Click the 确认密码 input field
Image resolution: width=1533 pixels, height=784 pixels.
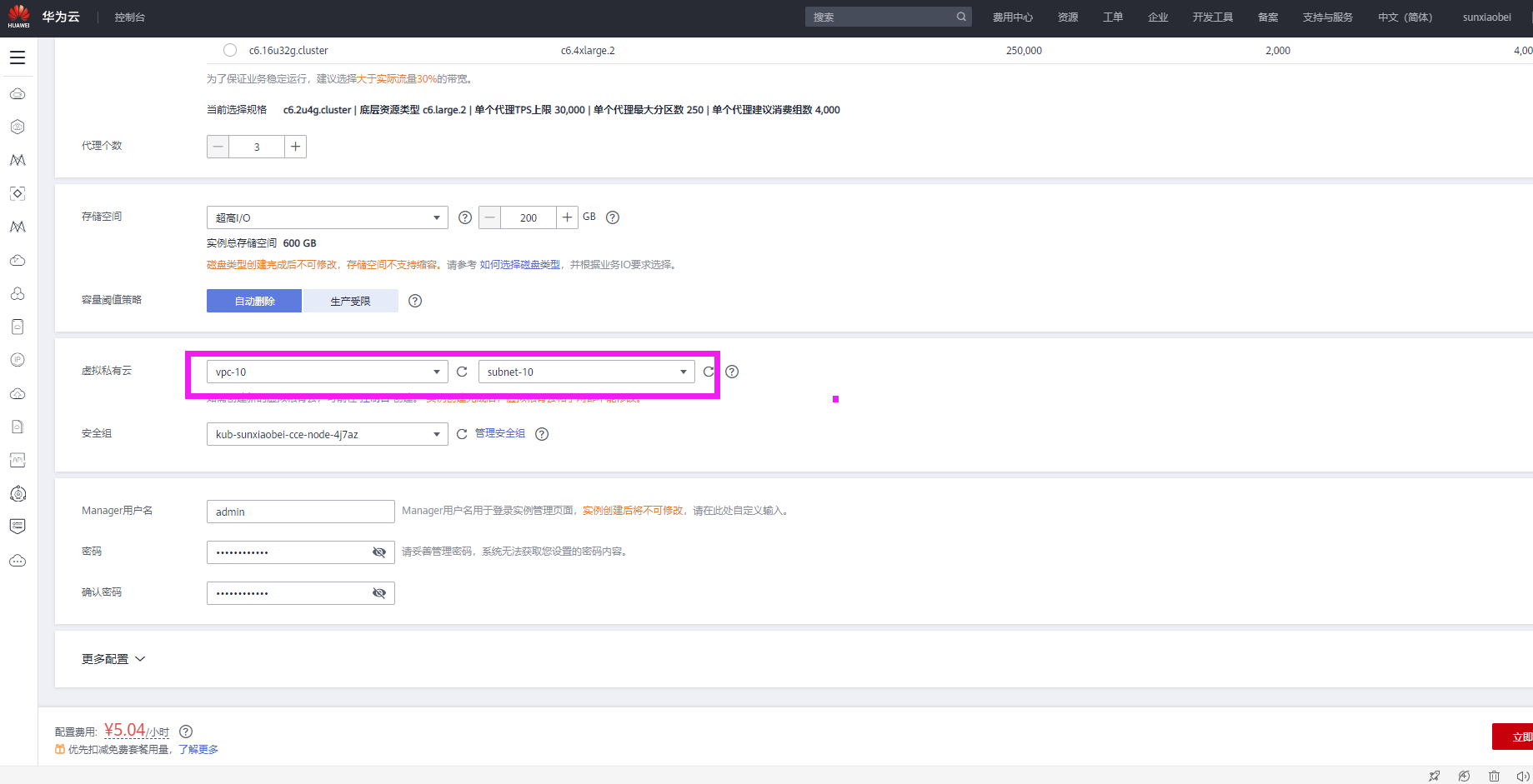pos(301,593)
